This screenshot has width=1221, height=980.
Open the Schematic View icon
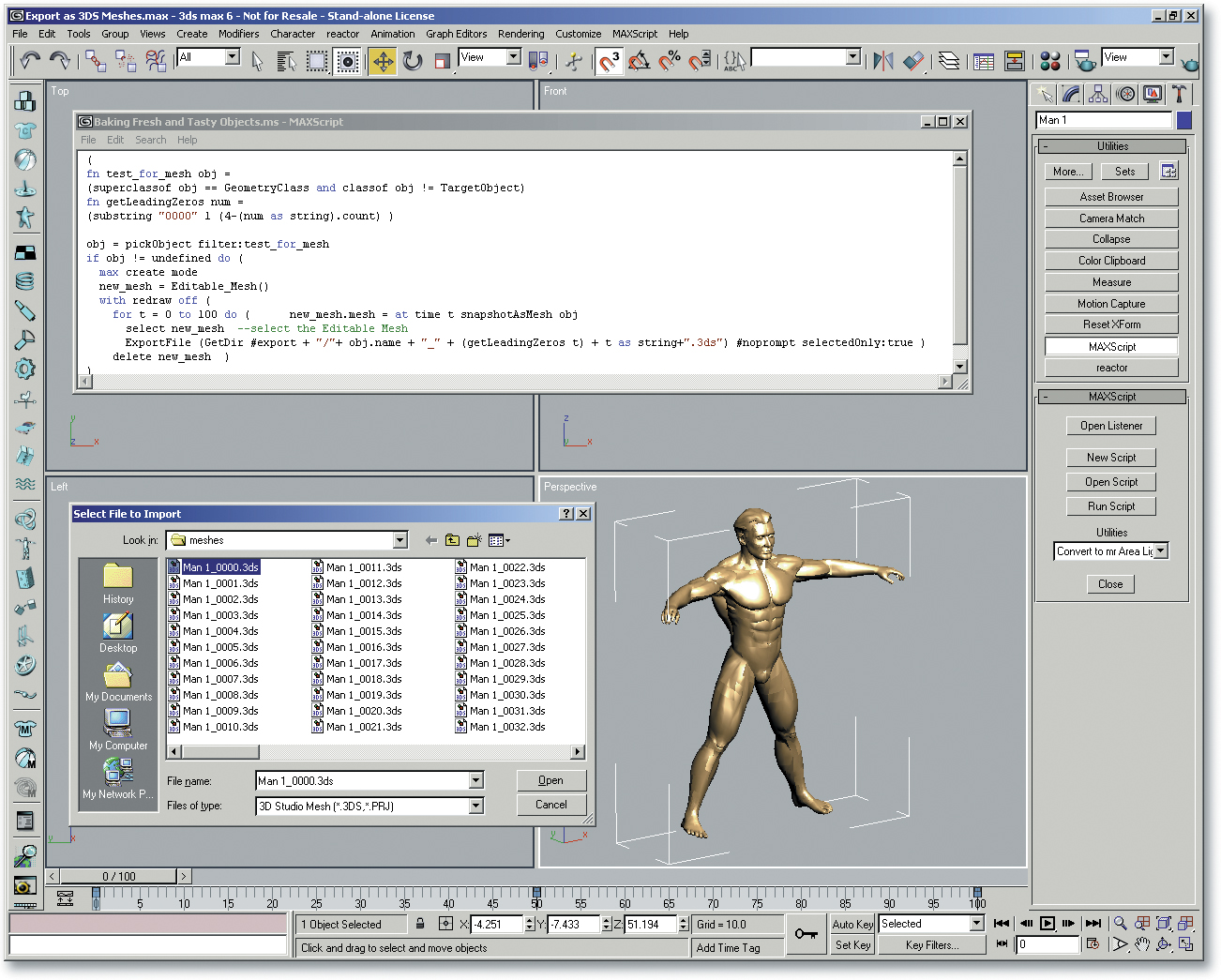(x=1015, y=62)
